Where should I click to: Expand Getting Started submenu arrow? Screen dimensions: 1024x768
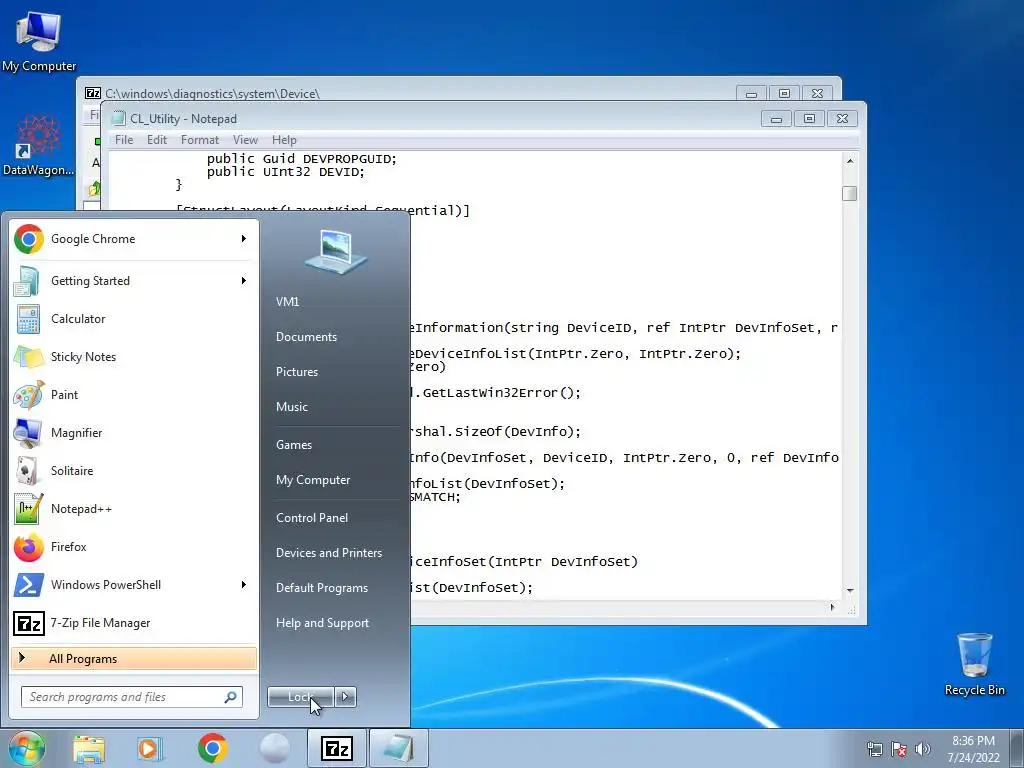[x=244, y=281]
